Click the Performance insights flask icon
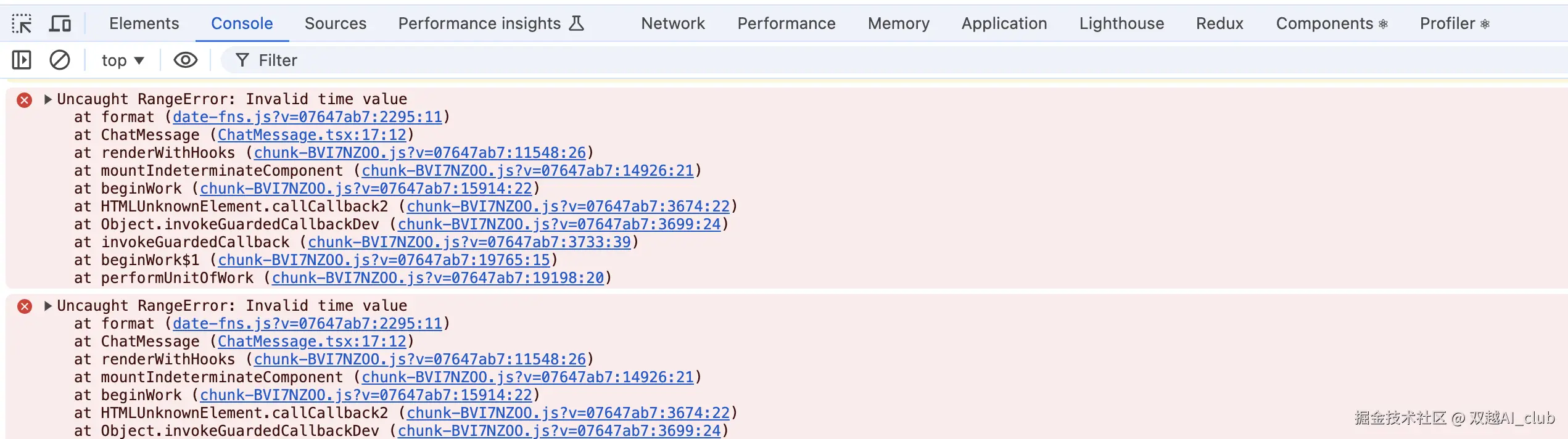The height and width of the screenshot is (439, 1568). pyautogui.click(x=576, y=24)
